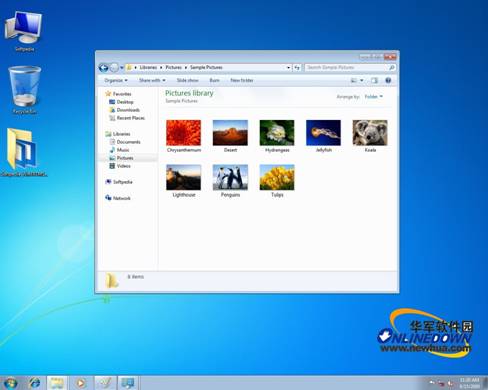This screenshot has width=488, height=390.
Task: Click the folder icon on the desktop
Action: click(x=23, y=152)
